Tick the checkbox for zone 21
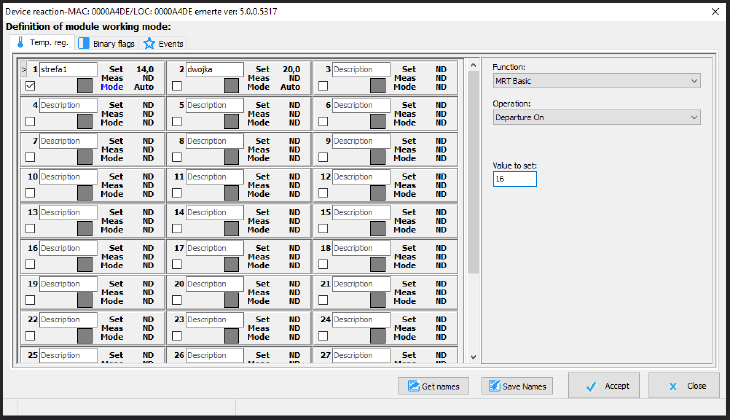This screenshot has height=420, width=730. click(x=323, y=300)
